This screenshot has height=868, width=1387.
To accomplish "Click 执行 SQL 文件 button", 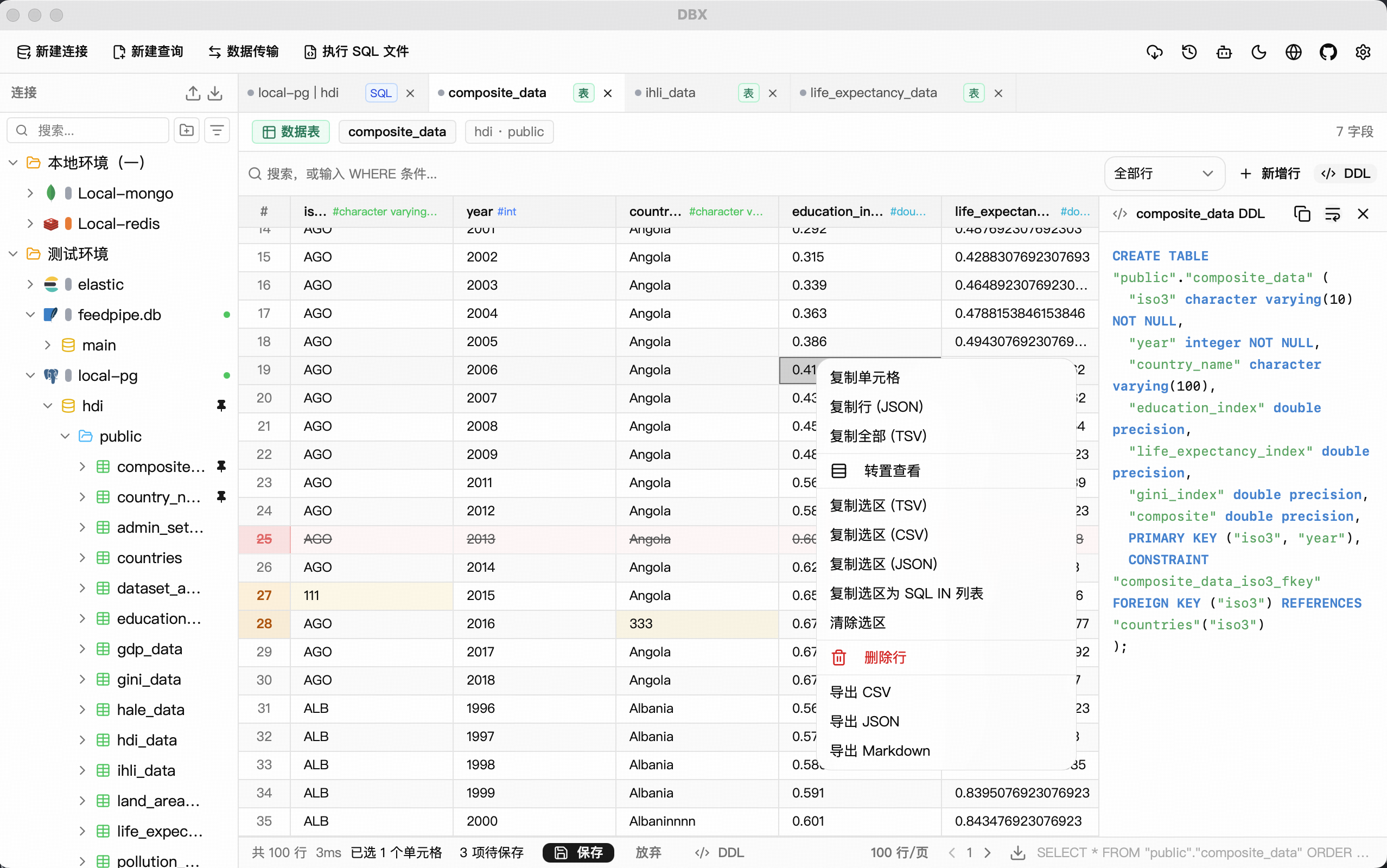I will pos(356,52).
